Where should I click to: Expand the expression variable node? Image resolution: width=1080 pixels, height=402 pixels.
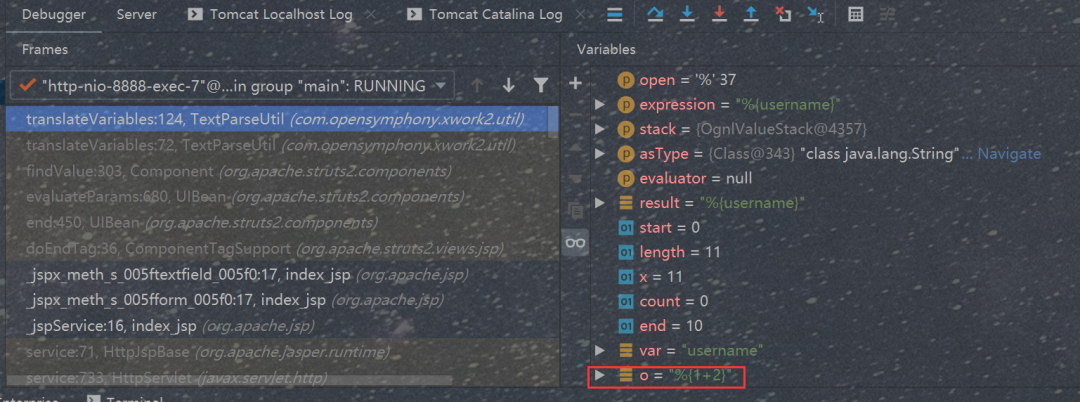pos(599,105)
